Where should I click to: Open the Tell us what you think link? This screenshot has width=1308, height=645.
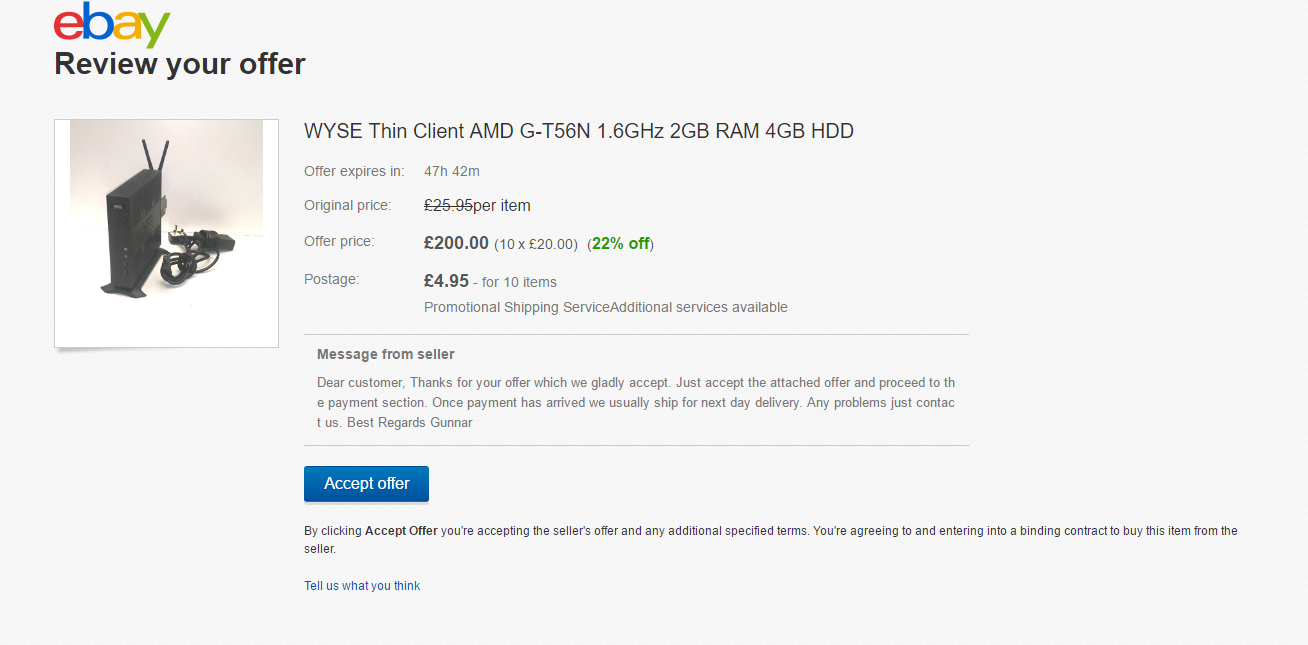(x=362, y=586)
